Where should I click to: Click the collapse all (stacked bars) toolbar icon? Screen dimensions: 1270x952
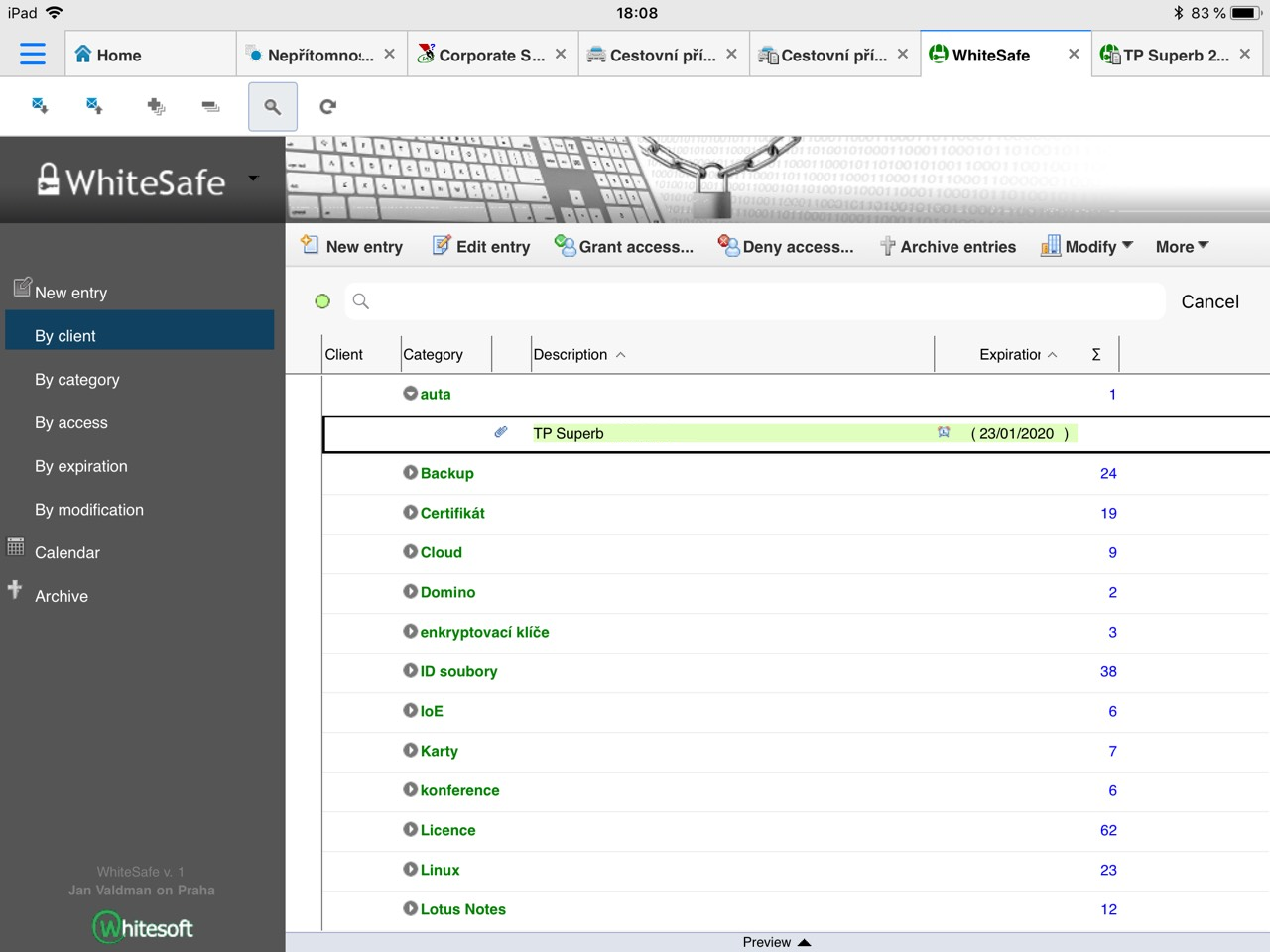[x=210, y=106]
